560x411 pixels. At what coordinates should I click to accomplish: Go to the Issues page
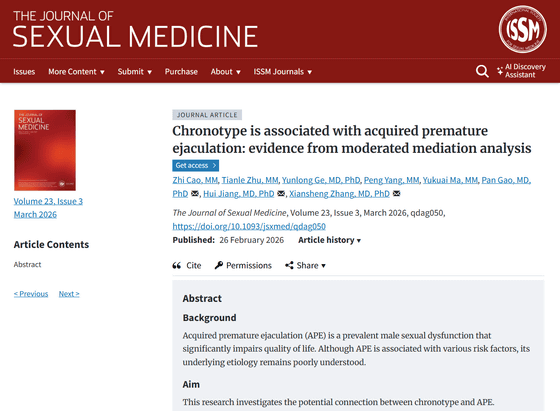[x=24, y=72]
